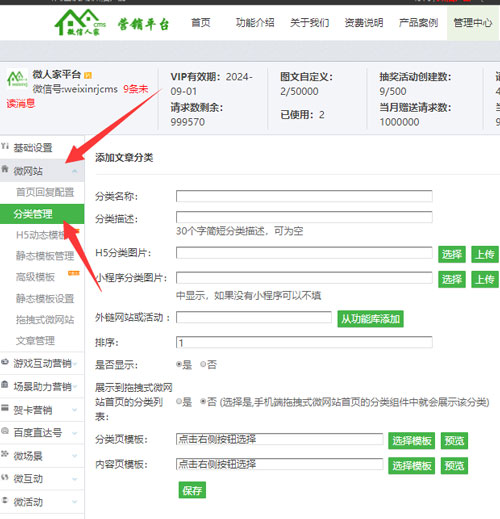The image size is (500, 519).
Task: Expand the 贺卡营销 menu section
Action: tap(75, 410)
